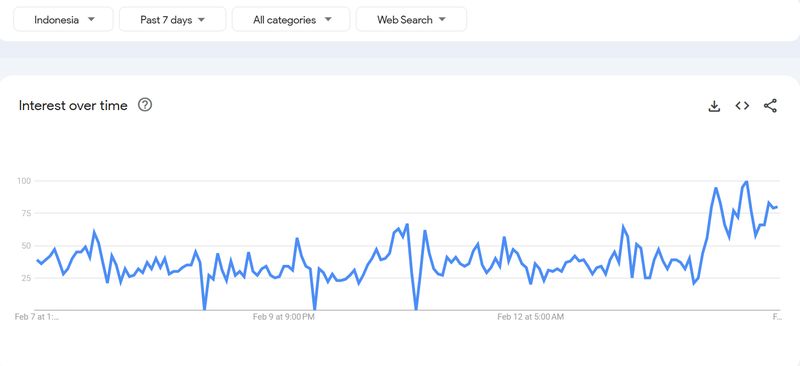Click the All categories dropdown arrow
Image resolution: width=800 pixels, height=366 pixels.
pyautogui.click(x=328, y=19)
